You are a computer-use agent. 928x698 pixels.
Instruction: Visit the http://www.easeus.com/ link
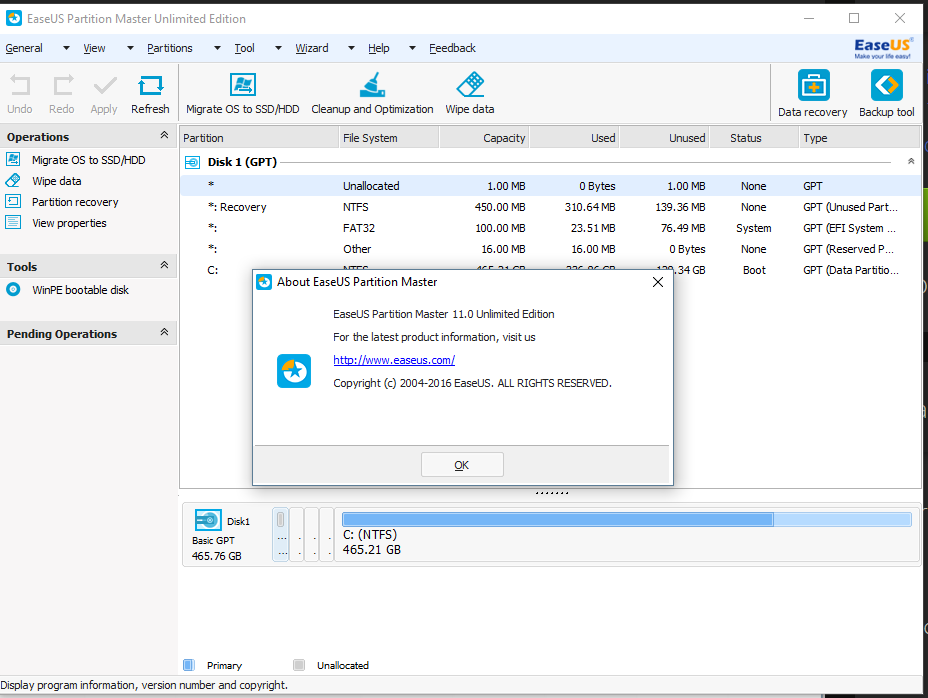pyautogui.click(x=394, y=360)
